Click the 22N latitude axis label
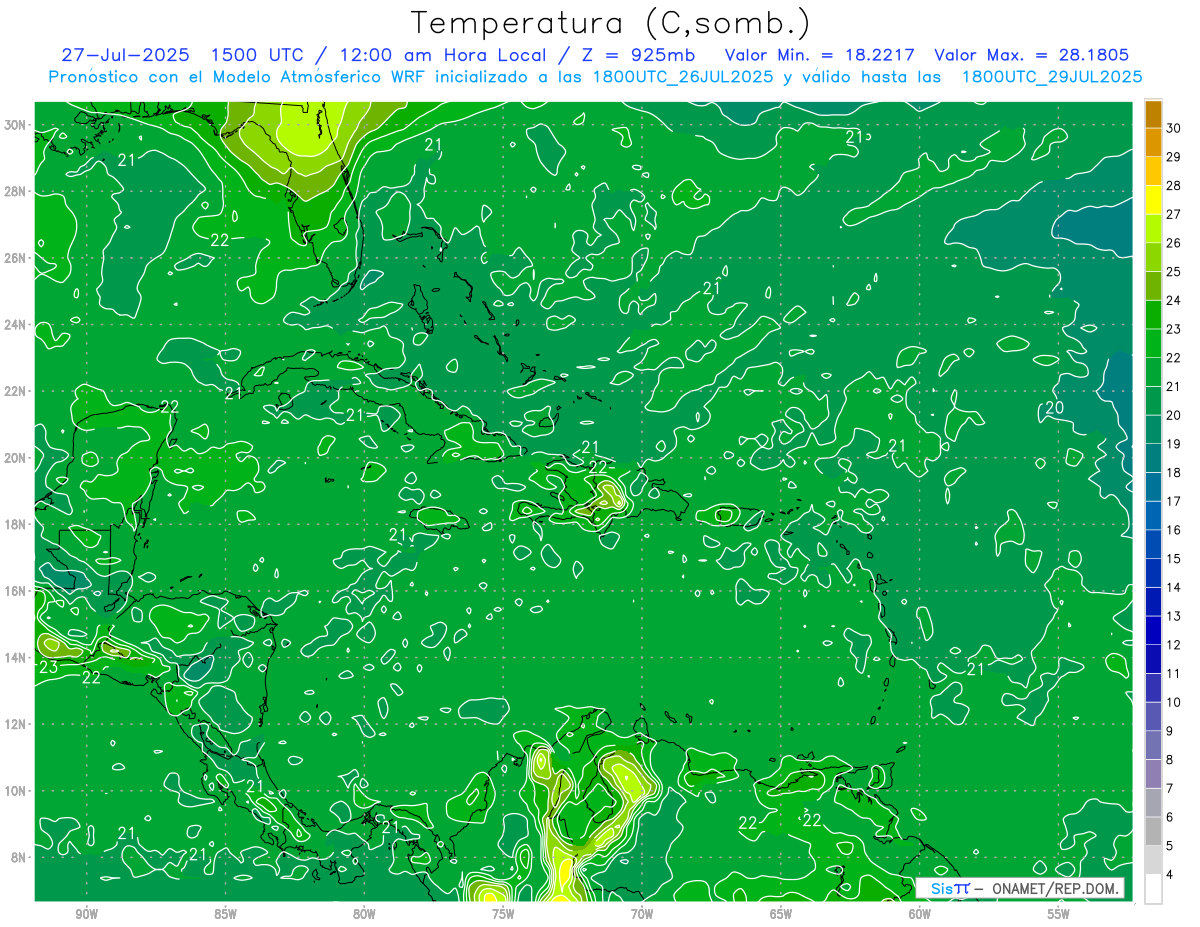This screenshot has width=1200, height=927. tap(15, 391)
